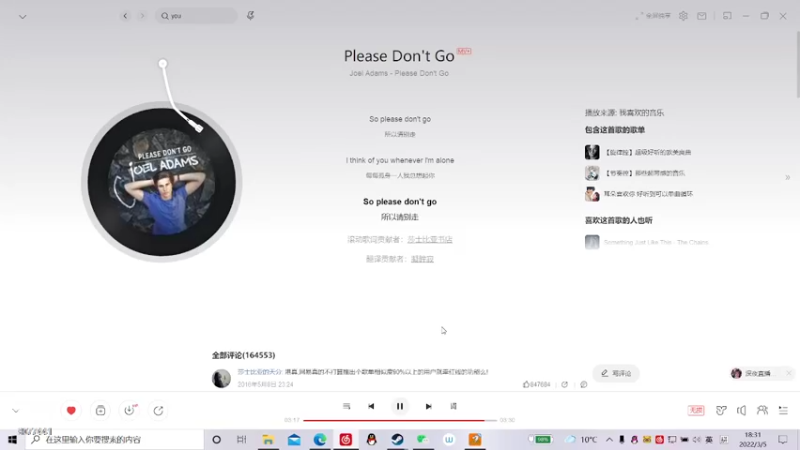Open the listen-to-identify microphone icon
The image size is (800, 450).
pos(251,16)
